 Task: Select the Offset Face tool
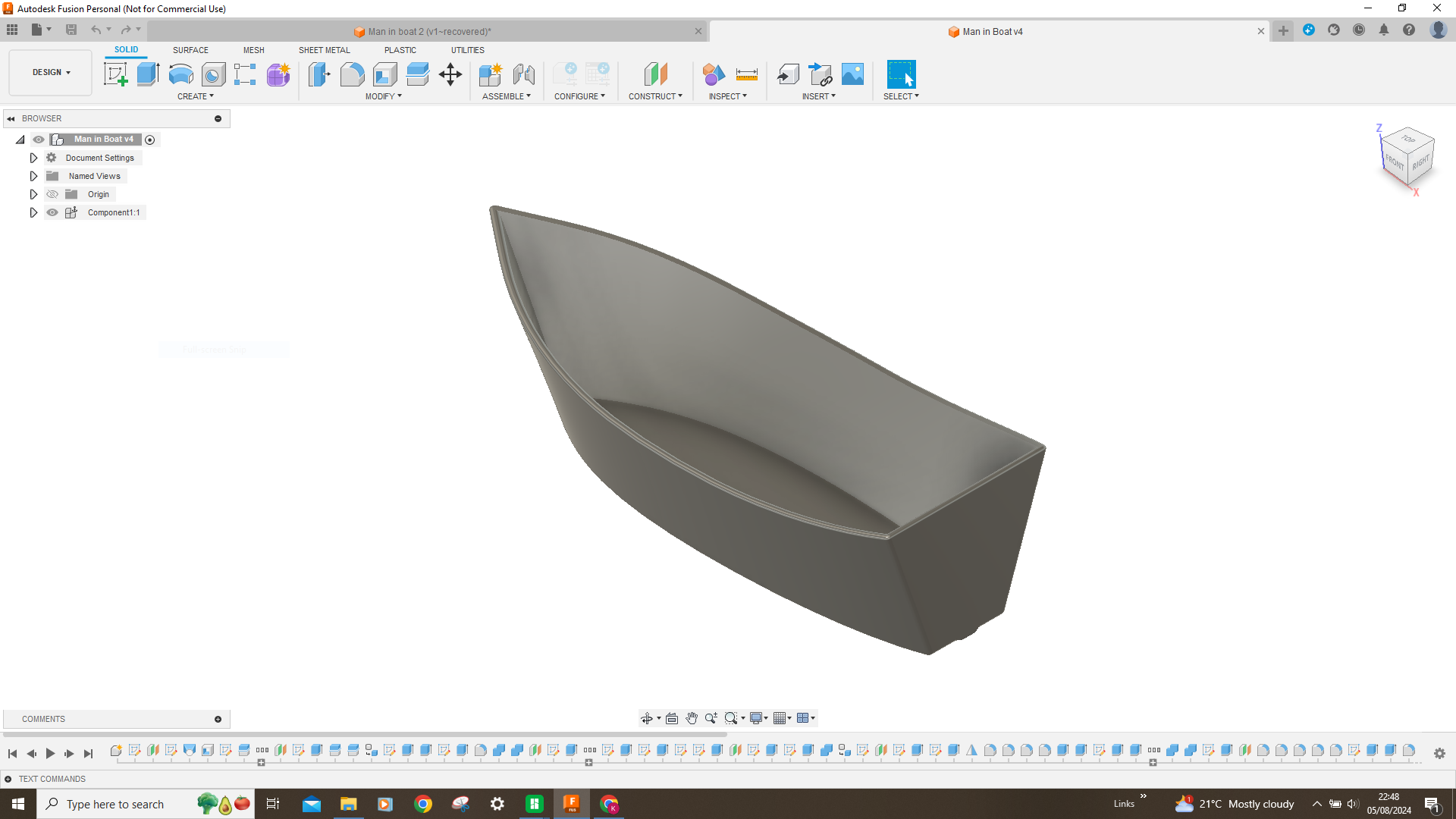click(417, 74)
